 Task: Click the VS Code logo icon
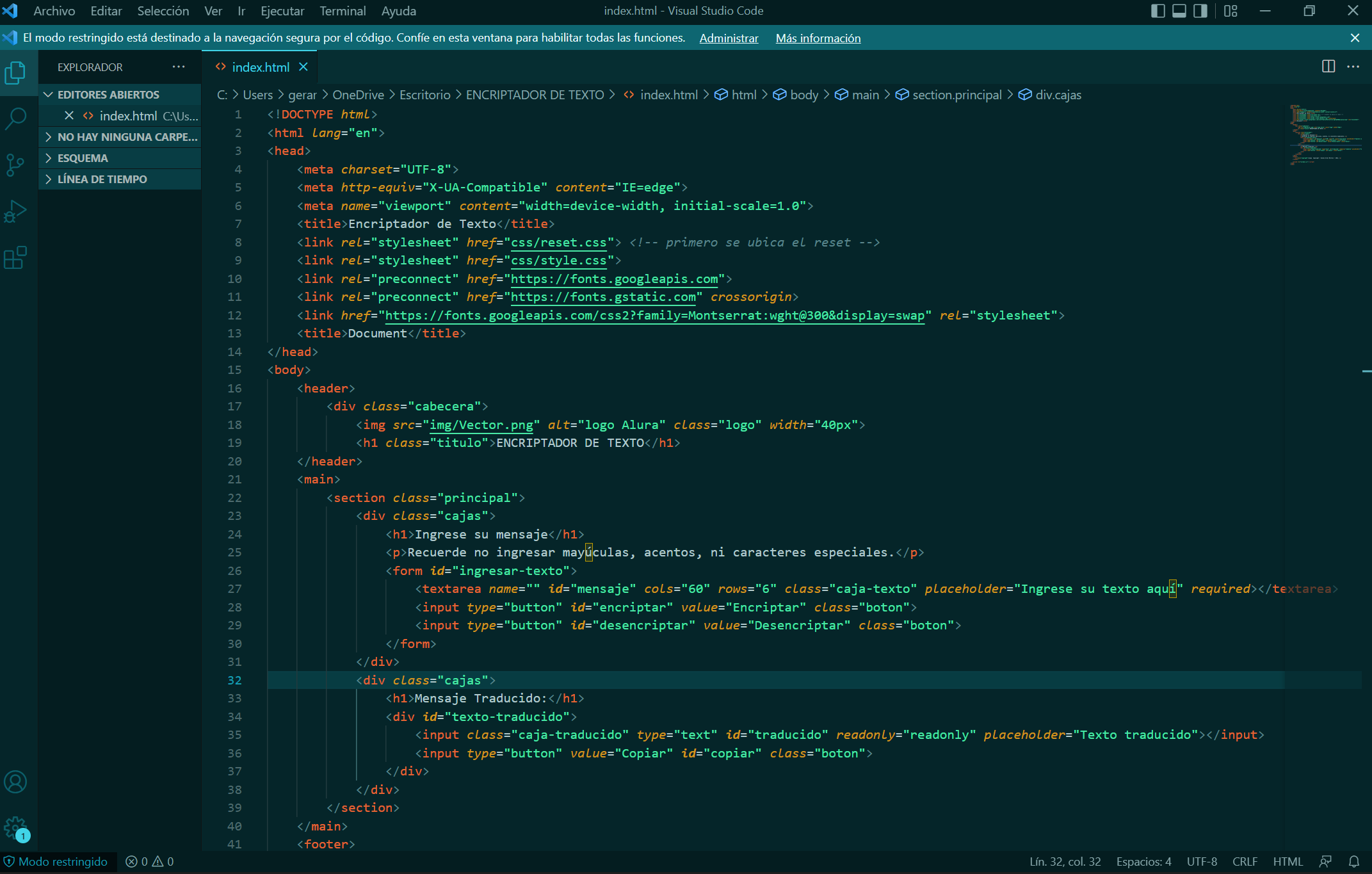point(10,11)
